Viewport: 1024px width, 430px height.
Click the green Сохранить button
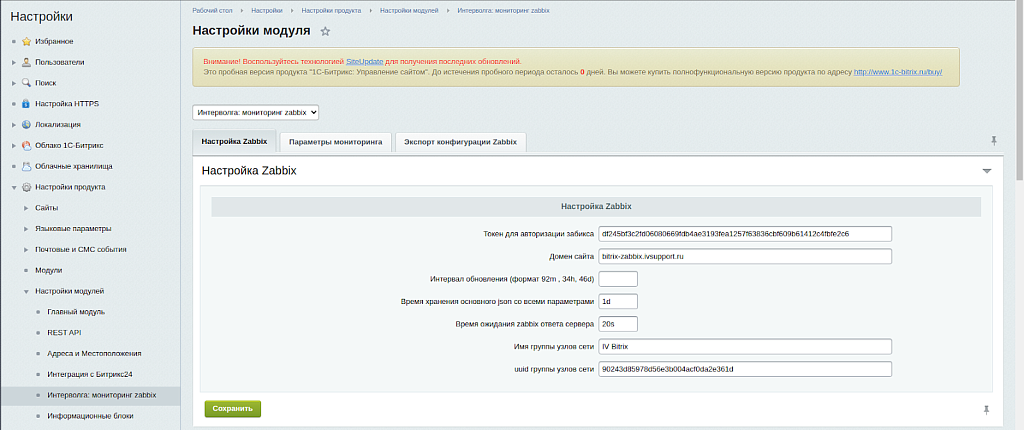(232, 408)
